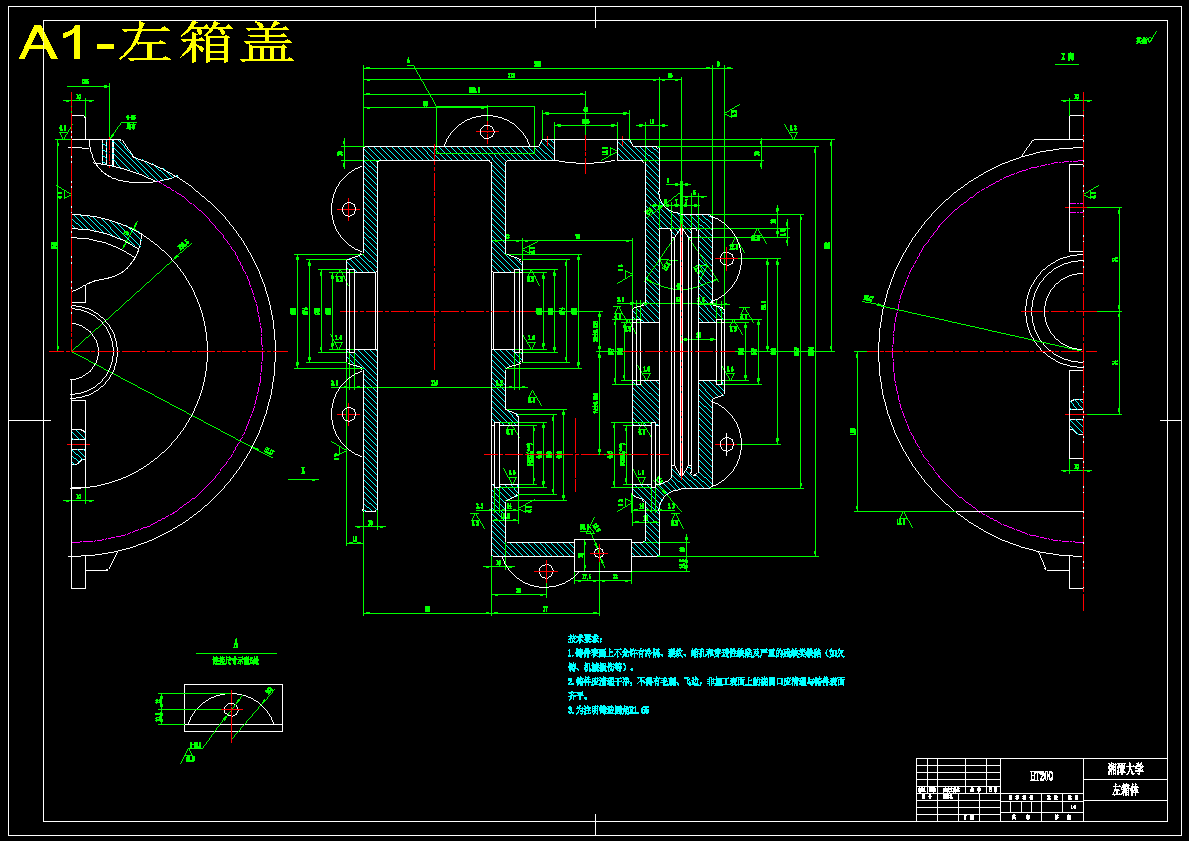This screenshot has height=841, width=1189.
Task: Click the bottom bolt hole on the main section
Action: [546, 572]
